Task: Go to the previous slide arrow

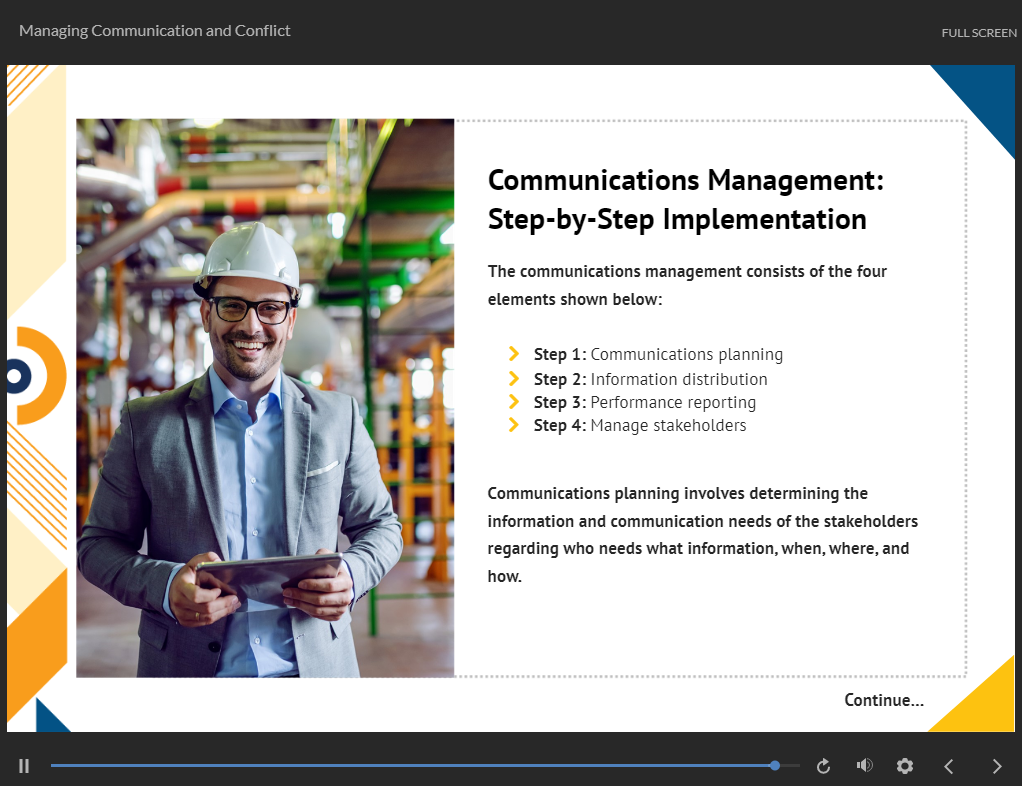Action: pos(949,766)
